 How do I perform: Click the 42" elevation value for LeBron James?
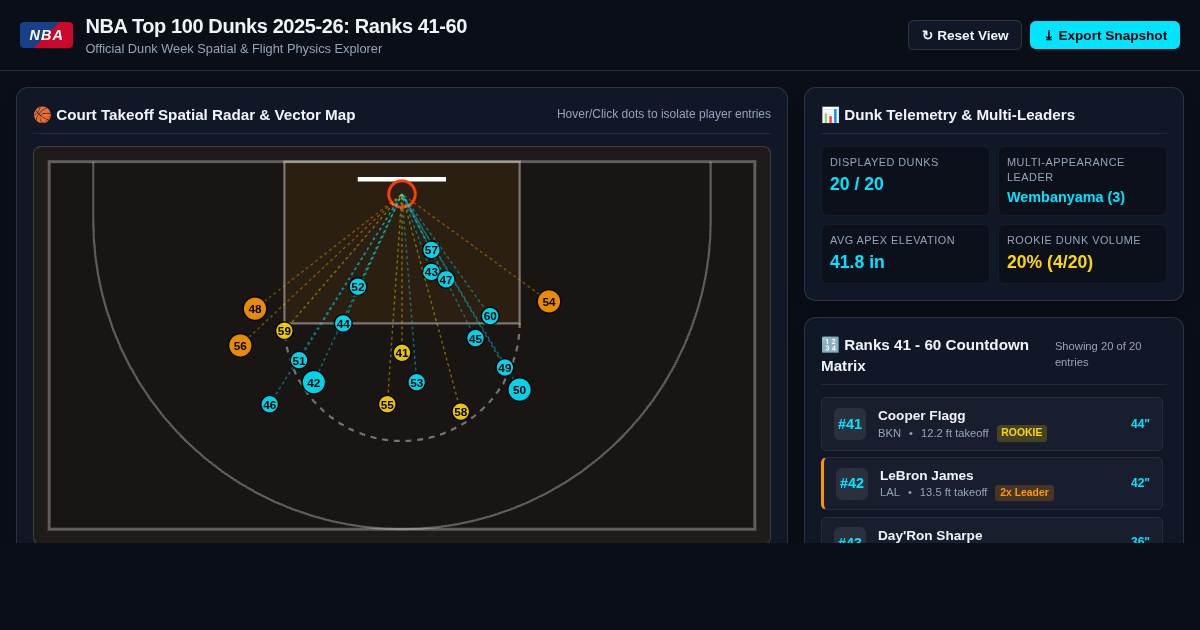pyautogui.click(x=1140, y=483)
